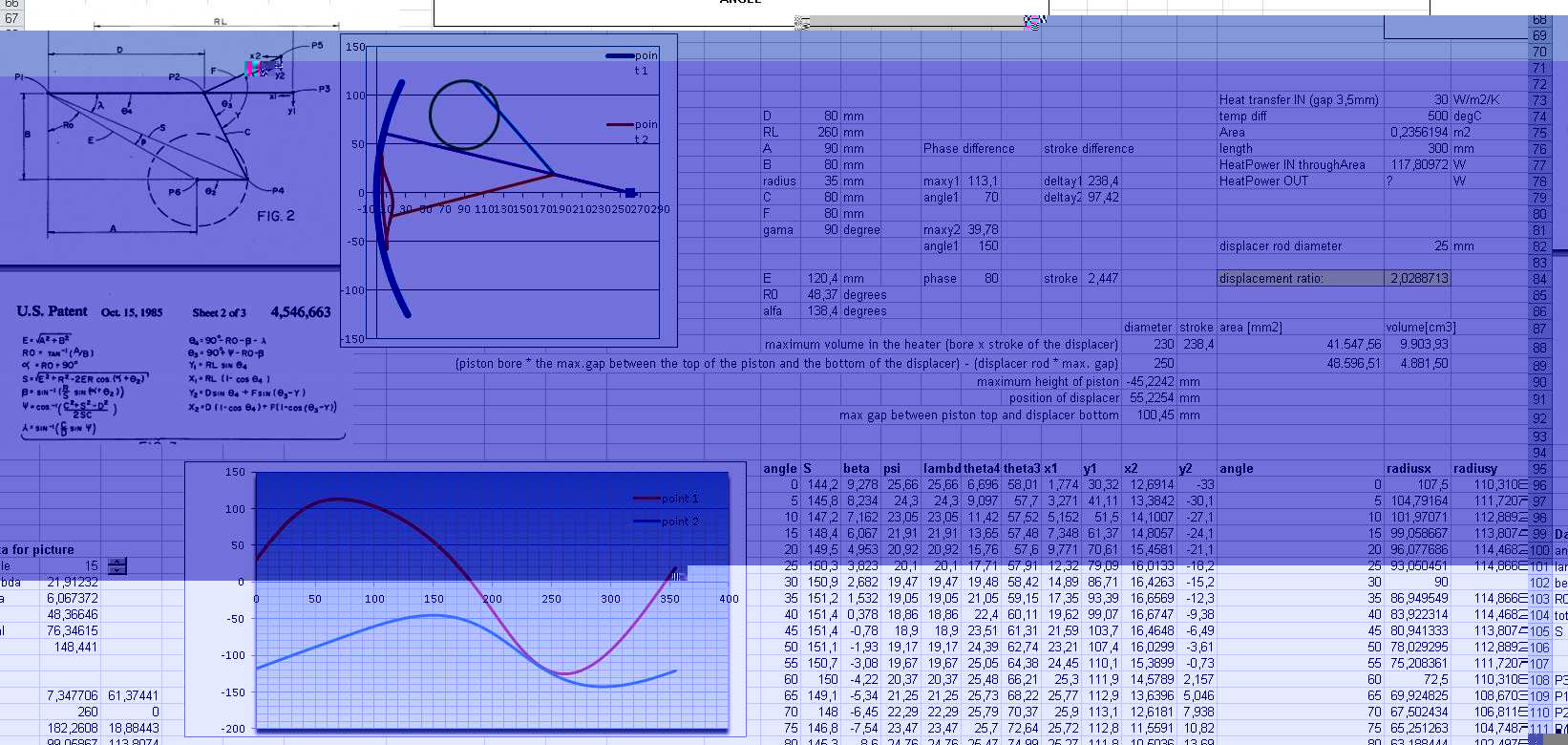Select the maxy1 value 113,1

[981, 181]
